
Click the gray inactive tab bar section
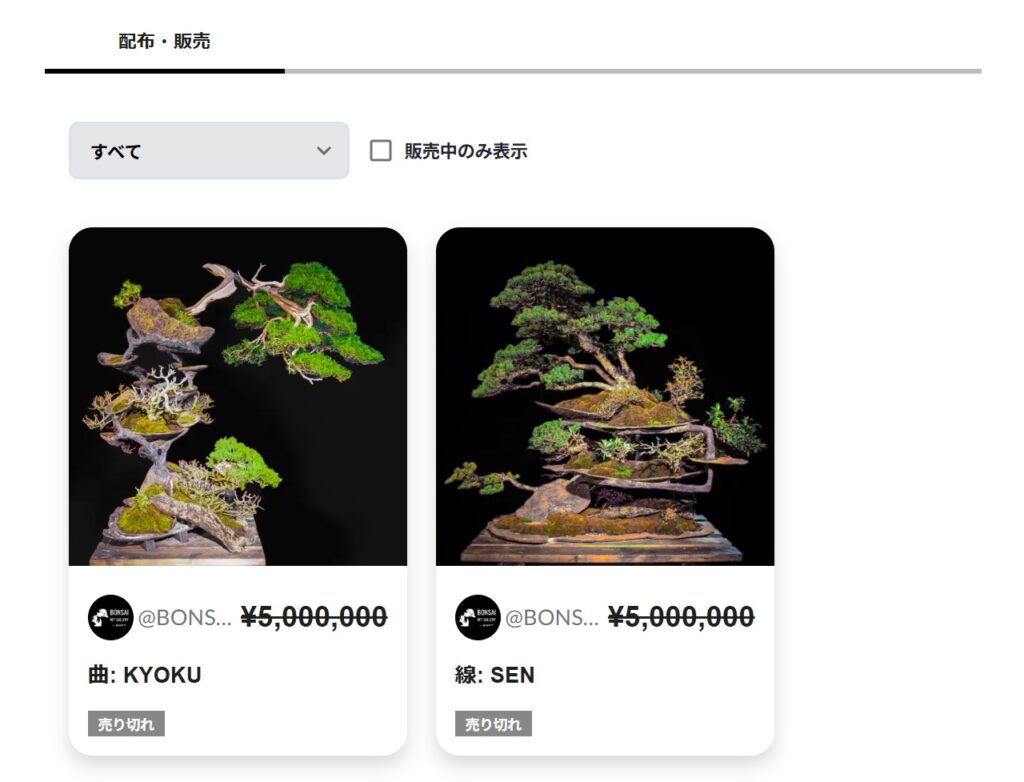(x=633, y=71)
